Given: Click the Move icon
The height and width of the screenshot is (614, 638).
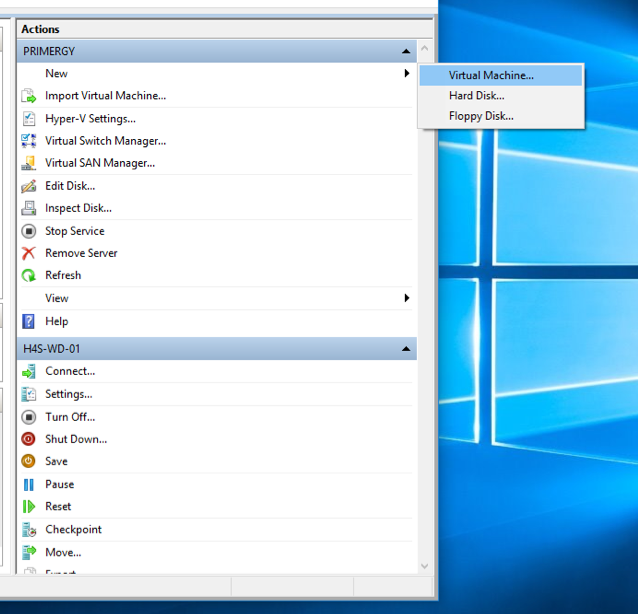Looking at the screenshot, I should (x=28, y=552).
